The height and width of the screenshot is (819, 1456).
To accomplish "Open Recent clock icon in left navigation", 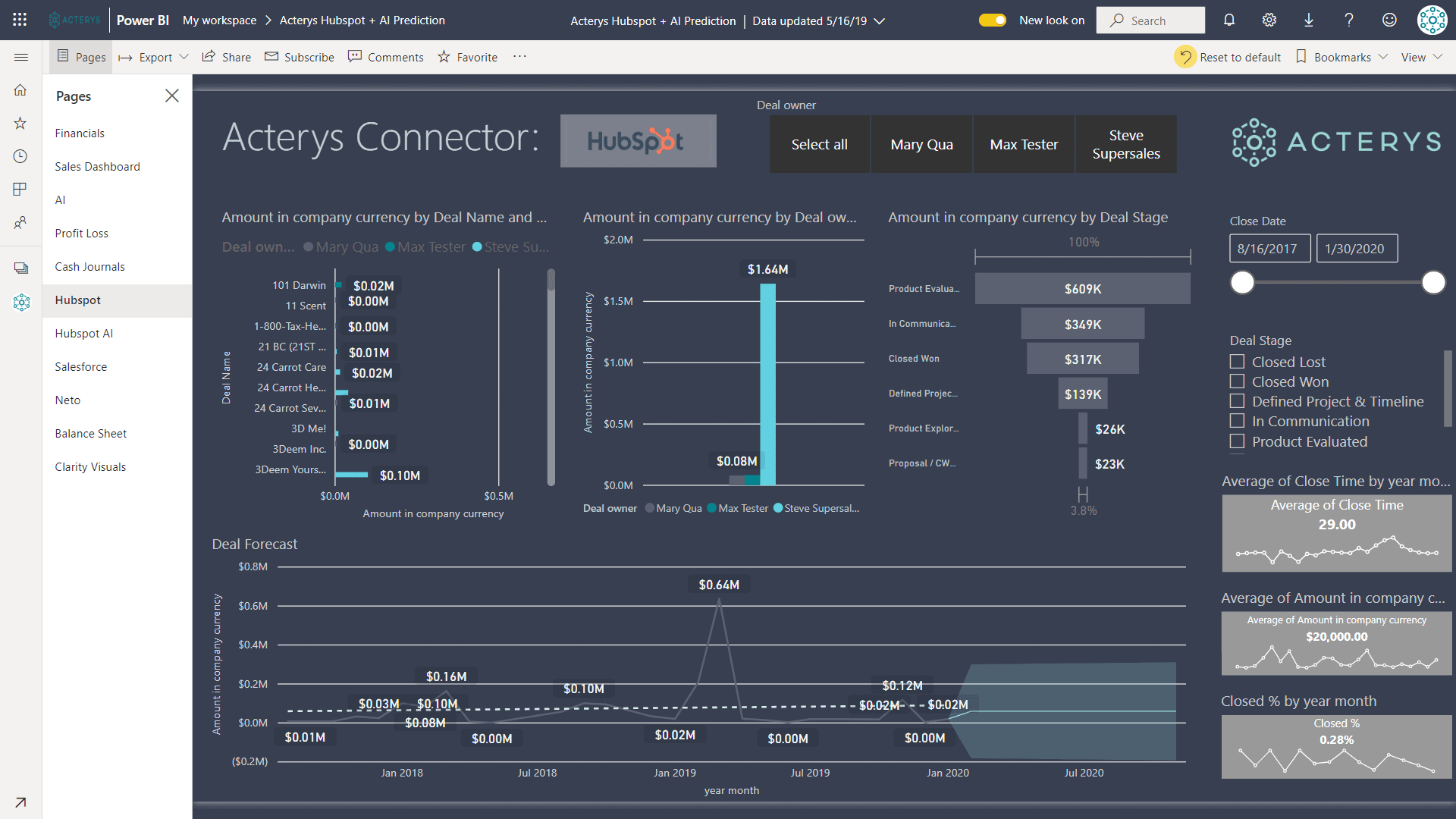I will pyautogui.click(x=20, y=156).
